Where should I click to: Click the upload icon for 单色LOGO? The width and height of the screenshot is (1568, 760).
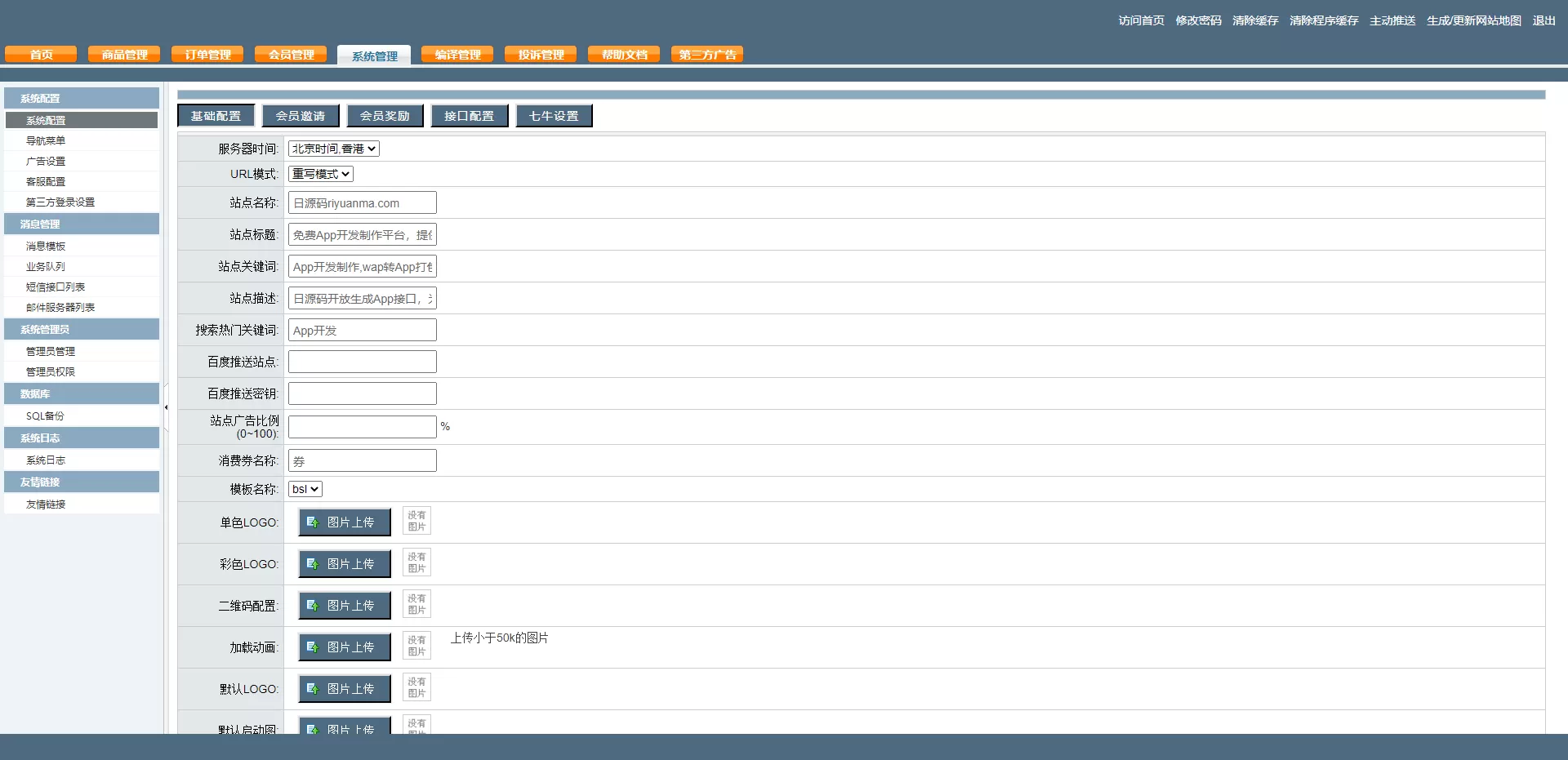click(313, 522)
